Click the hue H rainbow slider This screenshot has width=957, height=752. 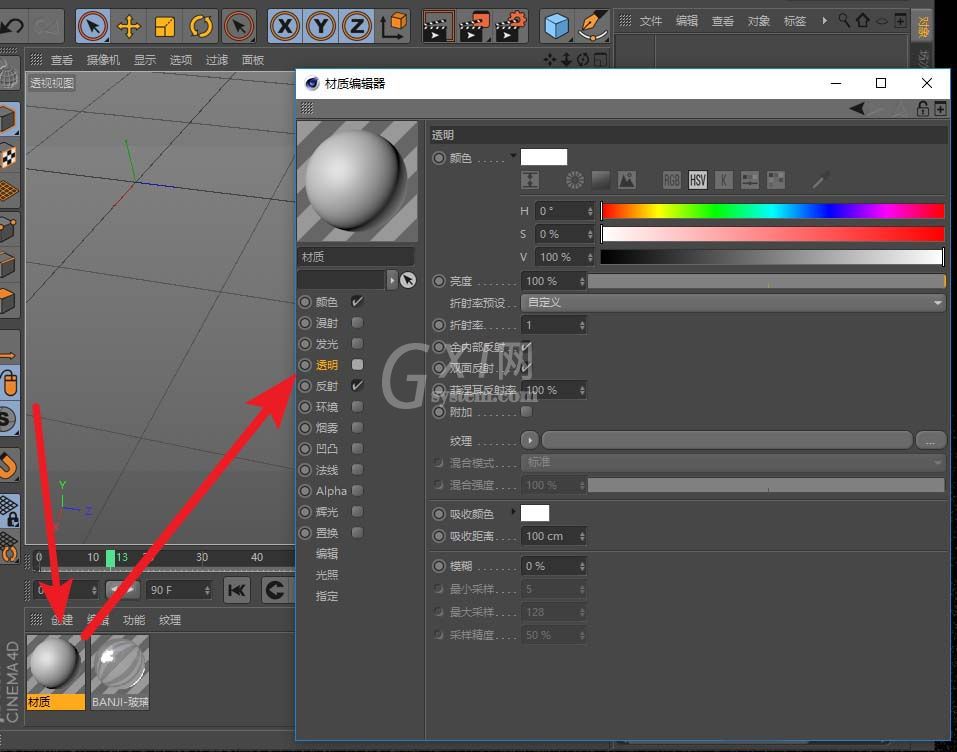click(773, 211)
